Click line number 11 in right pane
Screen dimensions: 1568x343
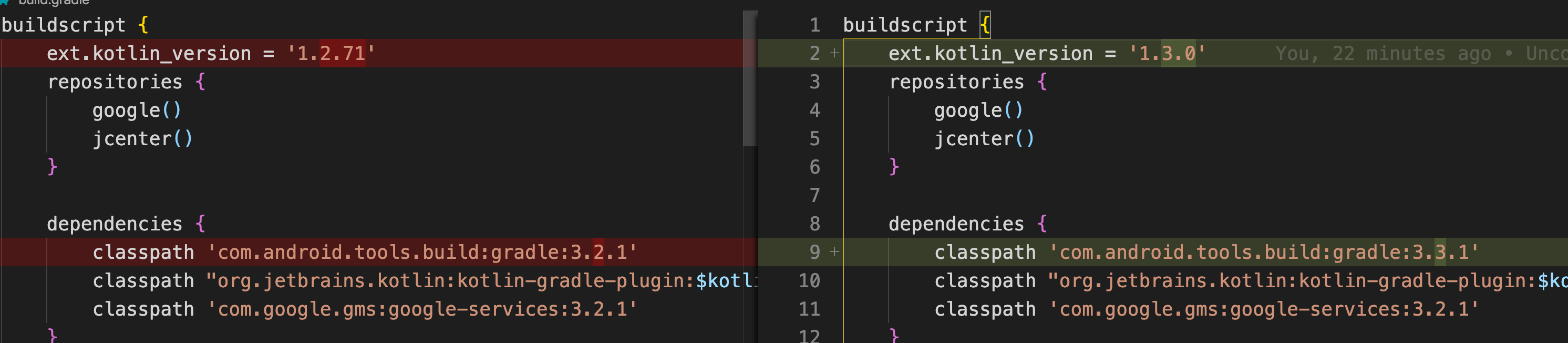pyautogui.click(x=809, y=309)
